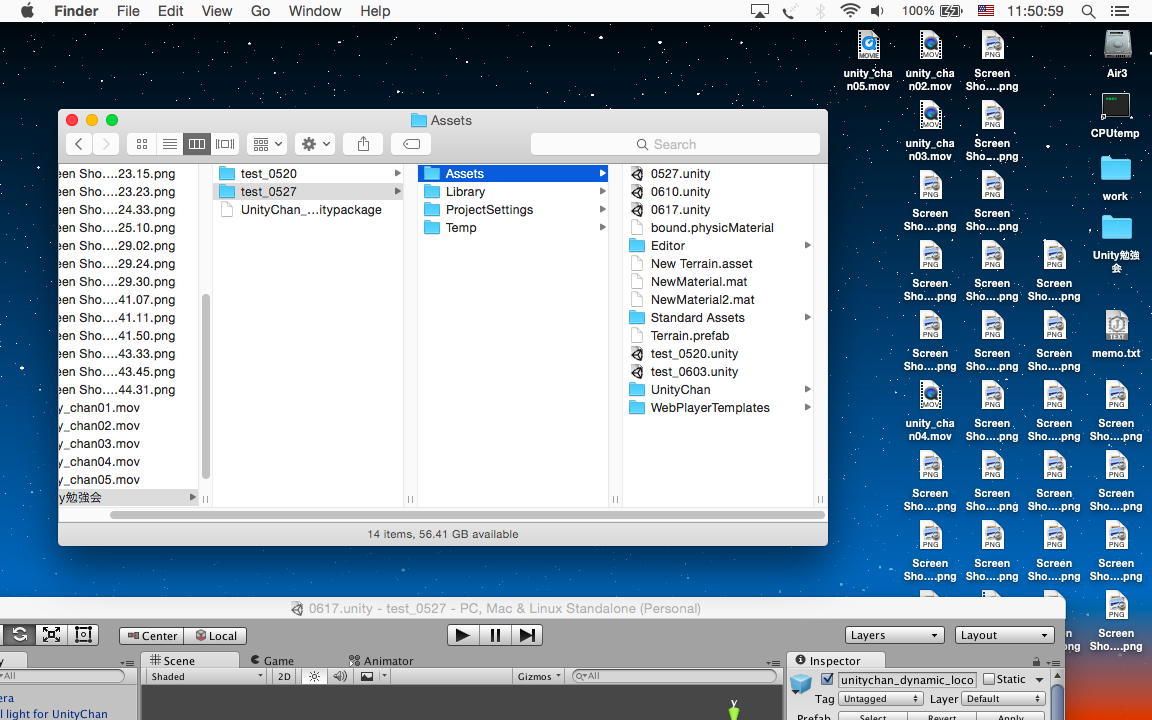Select the Rect transform tool in Unity
The height and width of the screenshot is (720, 1152).
84,635
